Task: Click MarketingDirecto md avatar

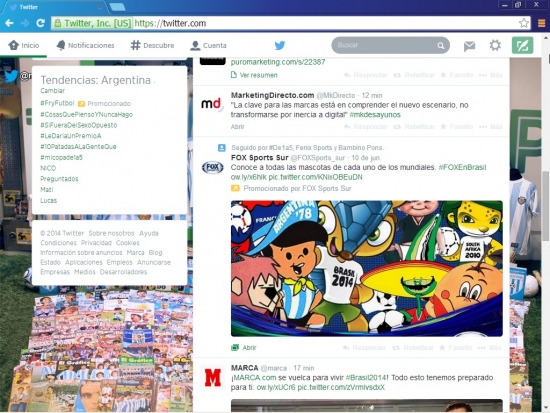Action: [212, 104]
